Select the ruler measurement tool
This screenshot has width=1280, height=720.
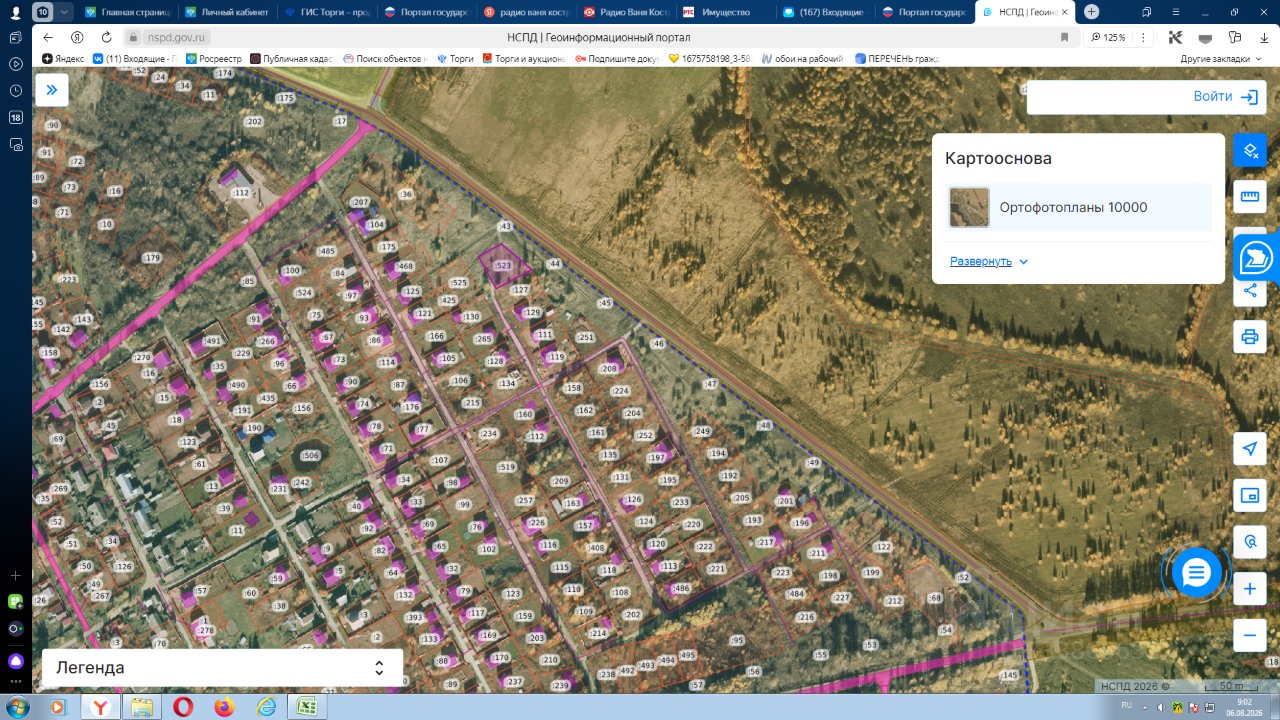1249,197
